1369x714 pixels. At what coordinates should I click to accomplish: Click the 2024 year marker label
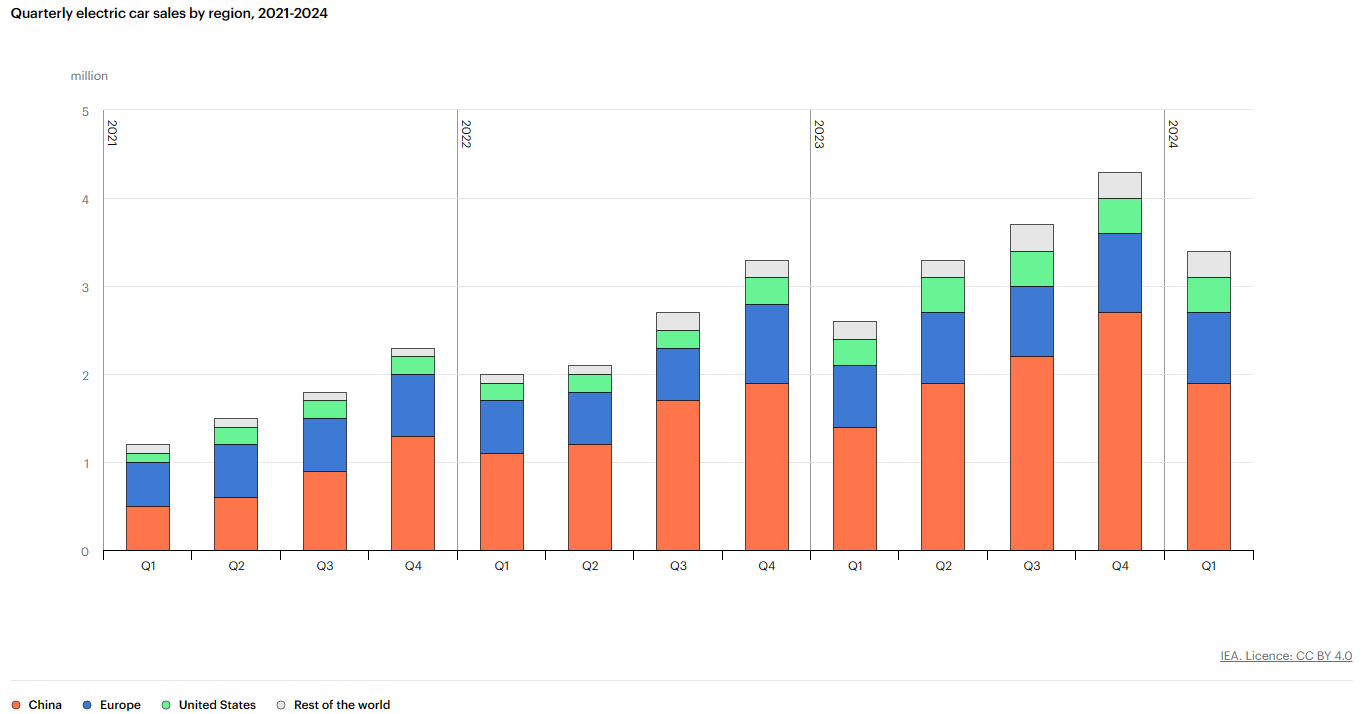click(1173, 134)
